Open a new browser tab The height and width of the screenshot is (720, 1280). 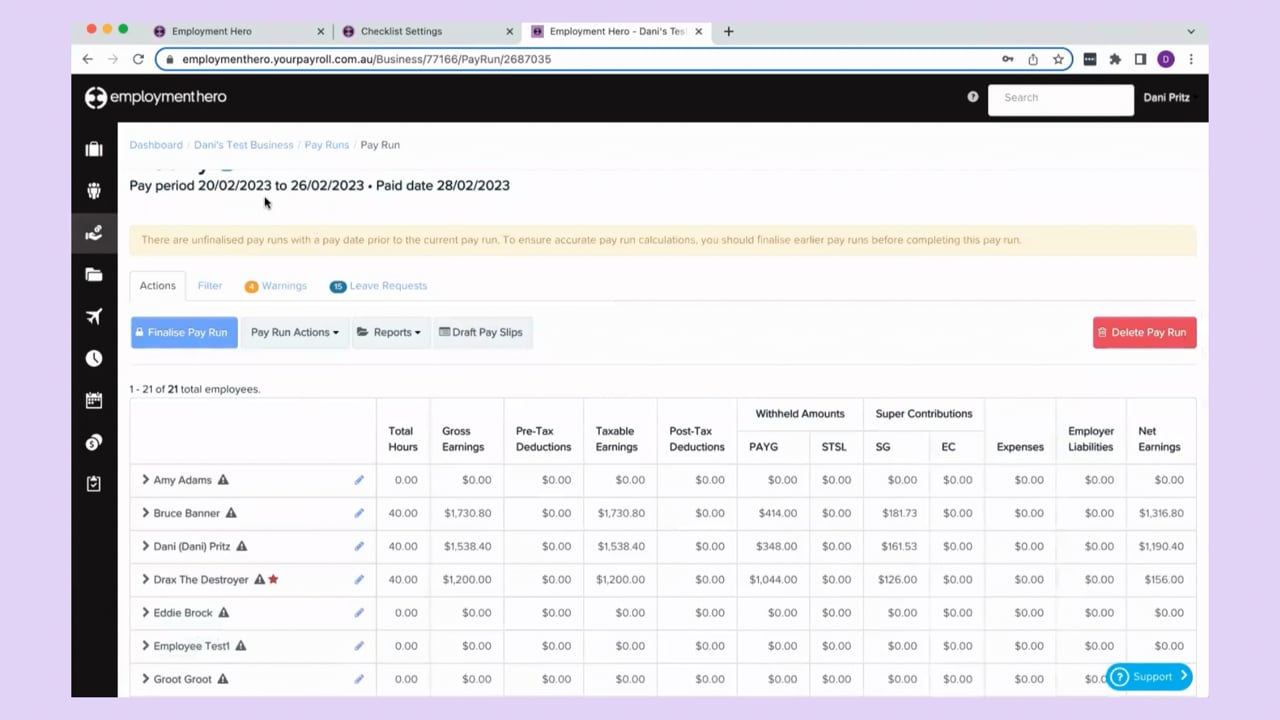pos(728,31)
